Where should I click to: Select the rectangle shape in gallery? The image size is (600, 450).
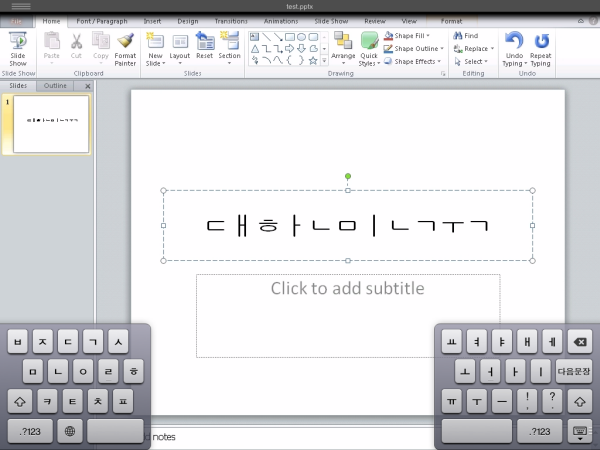290,37
